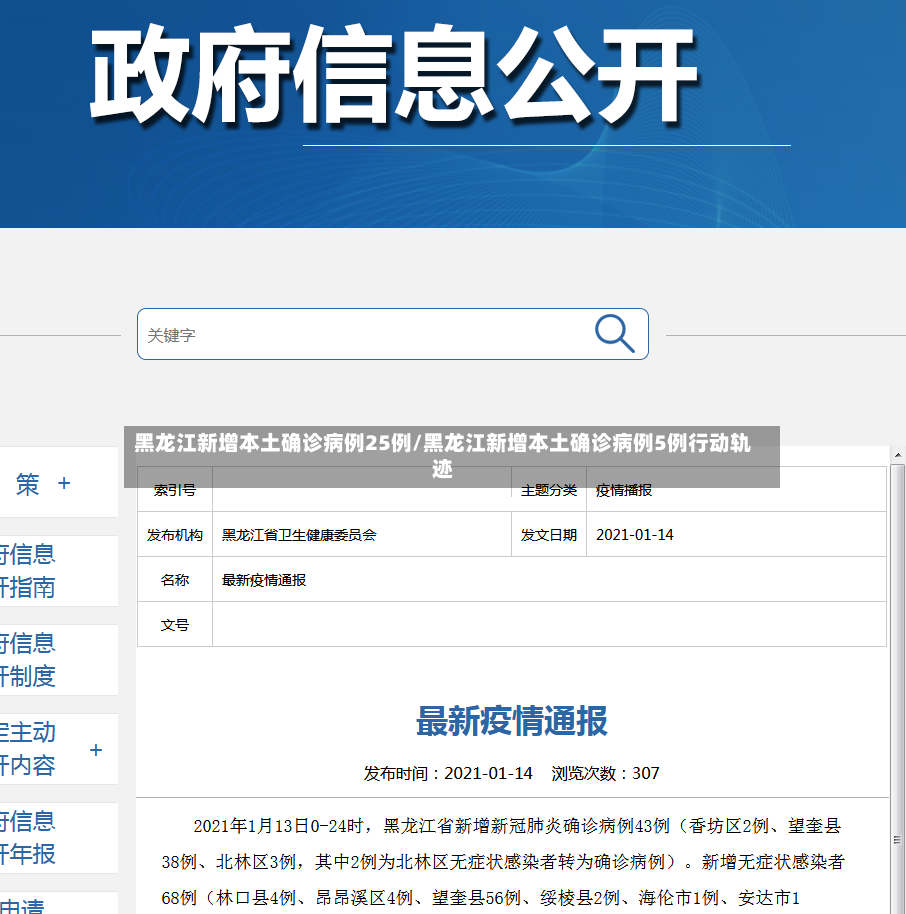Click the 名称 label cell
Screen dimensions: 906x914
[x=175, y=579]
